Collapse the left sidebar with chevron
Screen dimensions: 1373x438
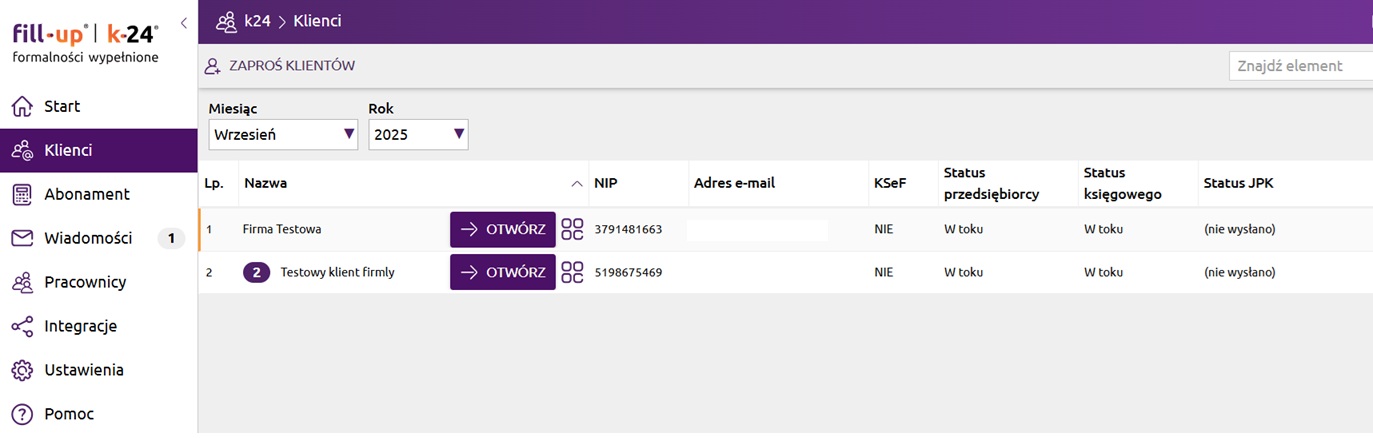[184, 22]
